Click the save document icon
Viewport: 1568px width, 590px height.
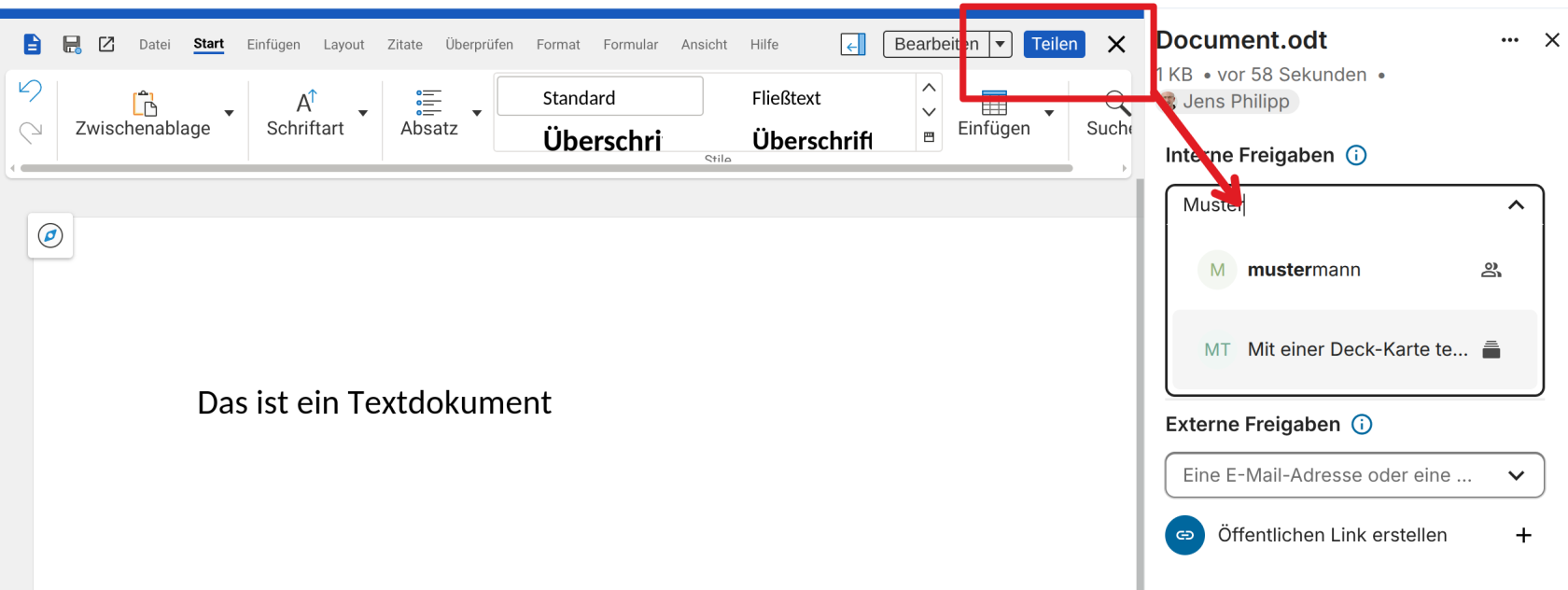click(x=71, y=44)
